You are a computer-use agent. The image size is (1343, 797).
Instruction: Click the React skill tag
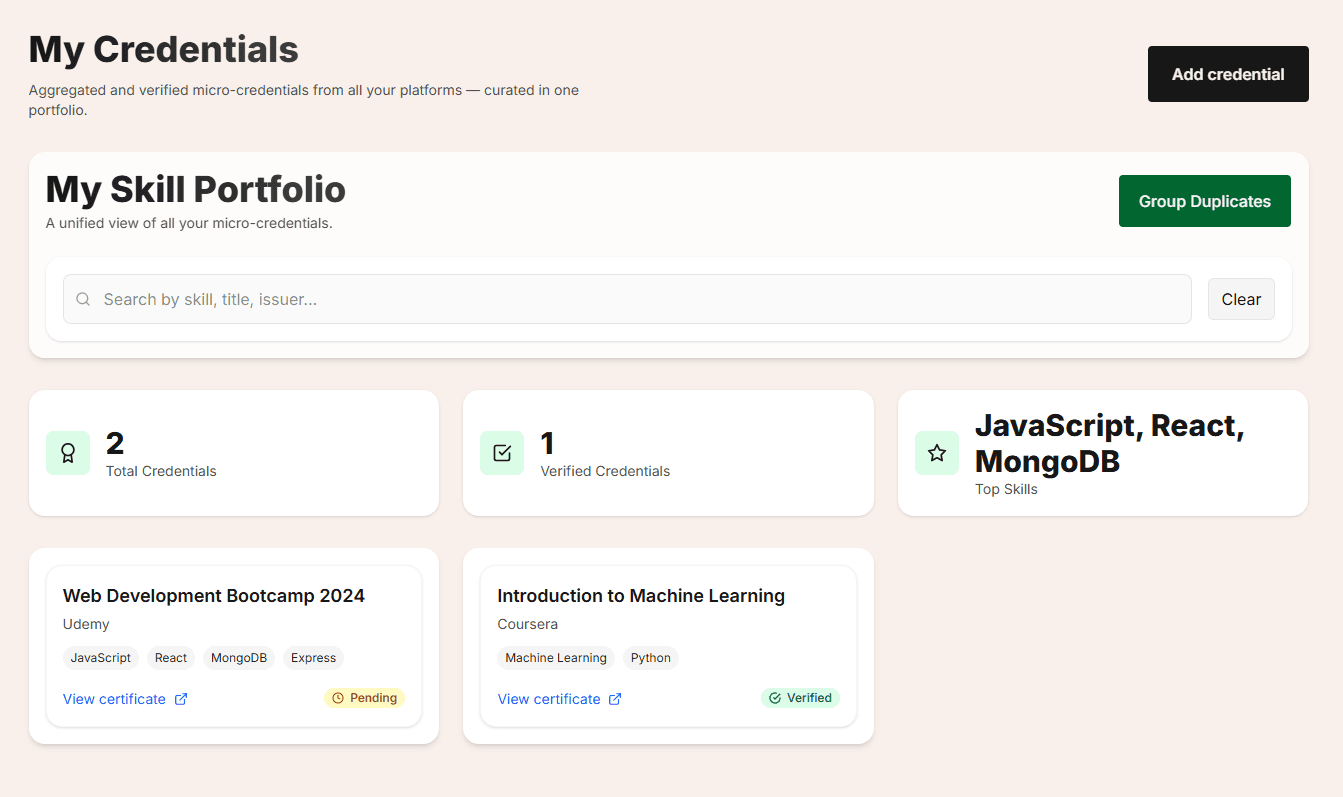(170, 658)
